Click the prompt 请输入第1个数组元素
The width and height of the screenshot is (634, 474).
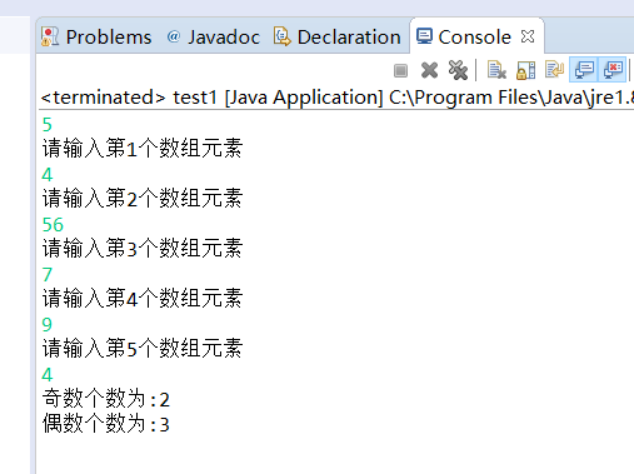[x=142, y=149]
